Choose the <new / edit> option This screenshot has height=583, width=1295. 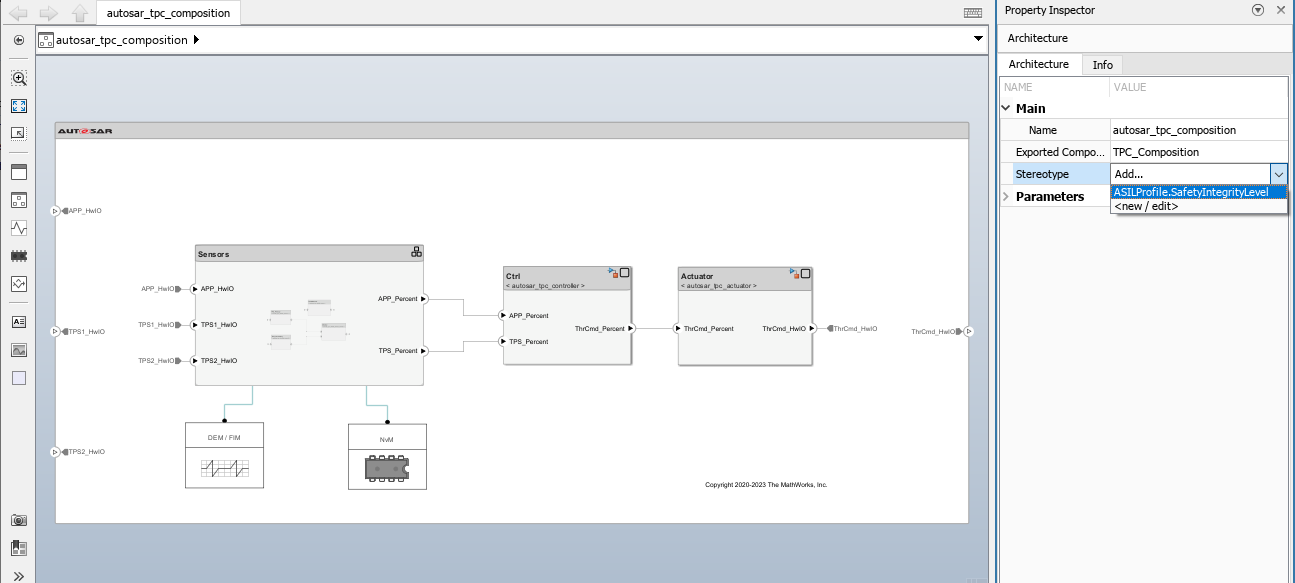(1198, 206)
